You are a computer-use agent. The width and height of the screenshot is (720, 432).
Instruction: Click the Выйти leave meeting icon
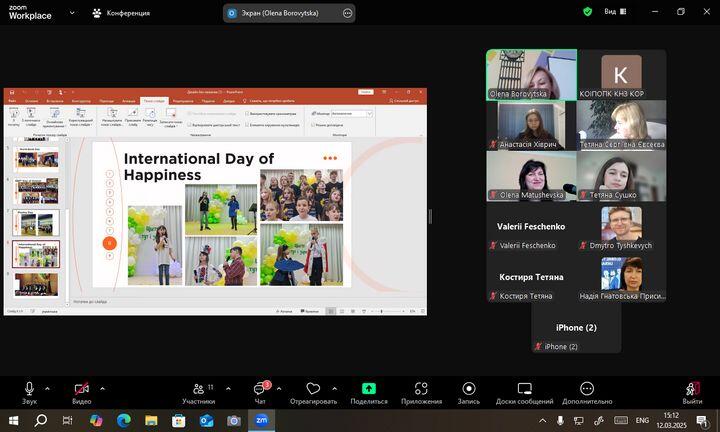[x=692, y=388]
